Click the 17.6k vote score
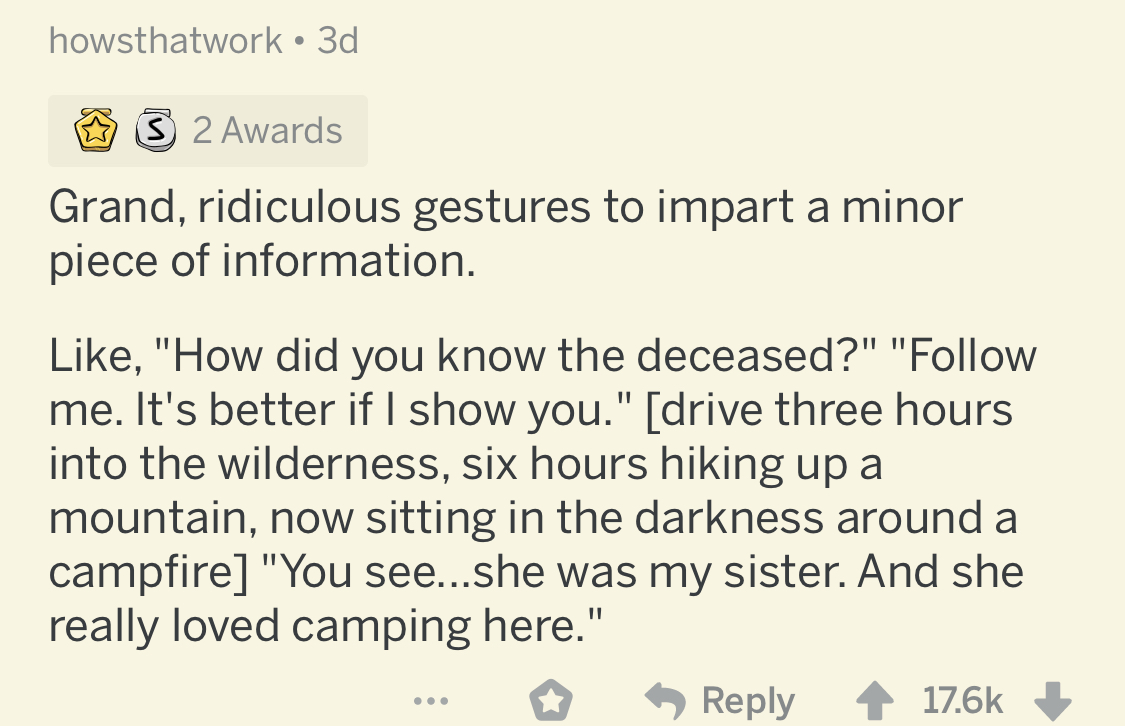 pyautogui.click(x=962, y=701)
